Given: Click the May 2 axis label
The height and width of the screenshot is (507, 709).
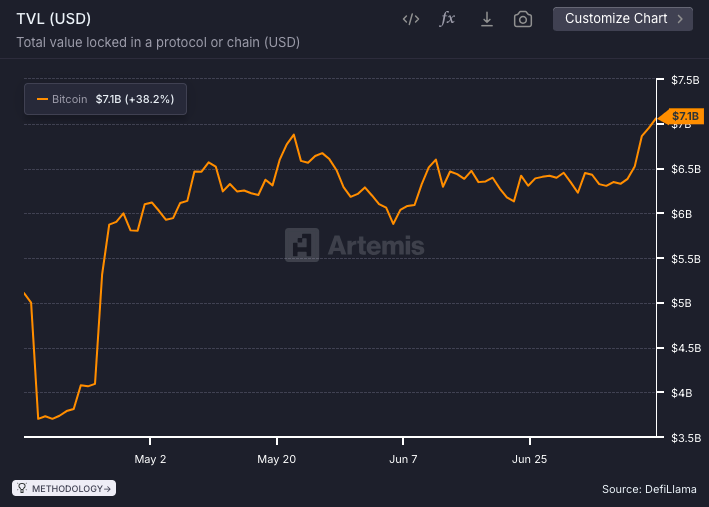Looking at the screenshot, I should [150, 459].
